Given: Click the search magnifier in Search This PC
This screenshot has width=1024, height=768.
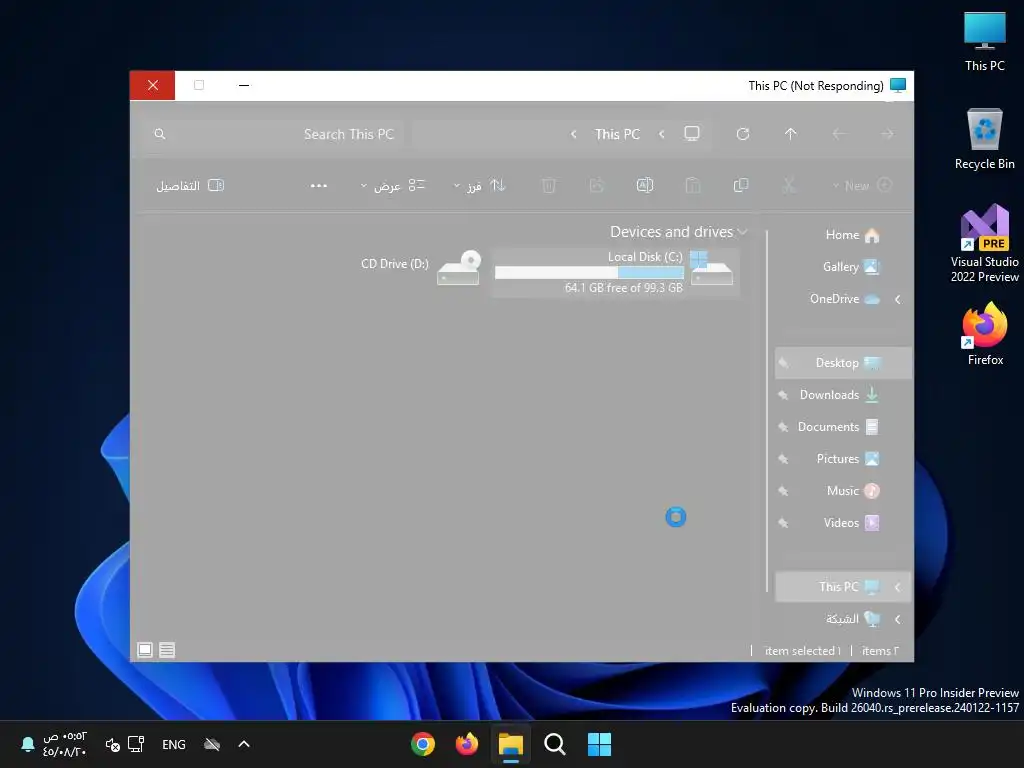Looking at the screenshot, I should [159, 134].
